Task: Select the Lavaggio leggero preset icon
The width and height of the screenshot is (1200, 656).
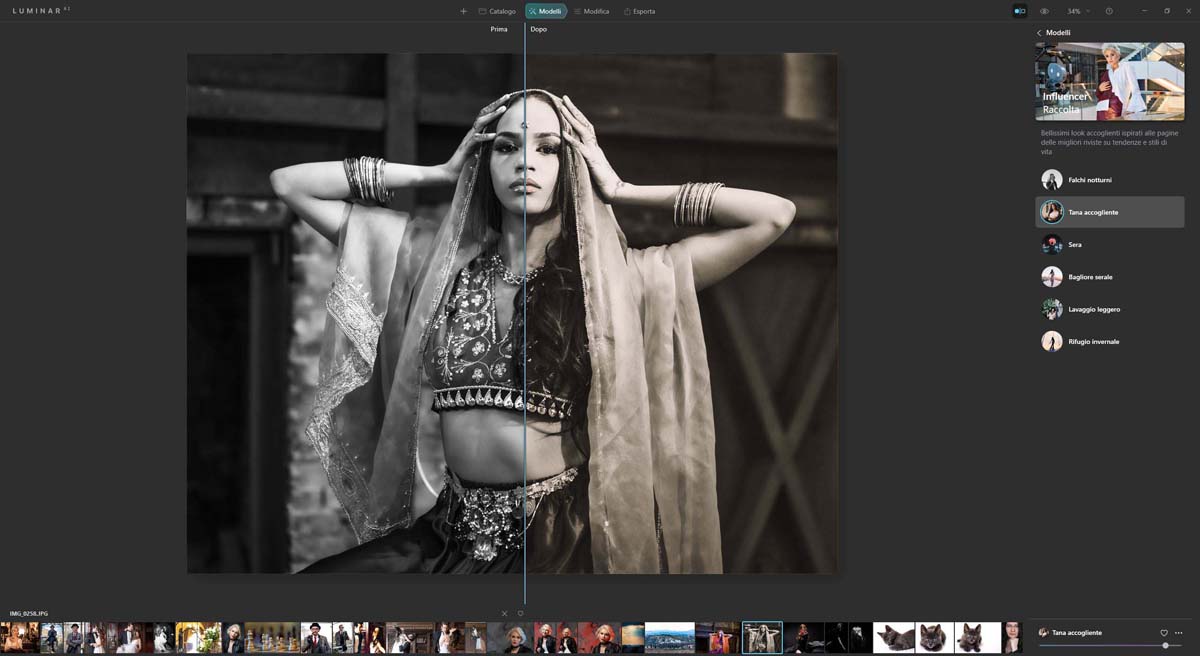Action: point(1052,309)
